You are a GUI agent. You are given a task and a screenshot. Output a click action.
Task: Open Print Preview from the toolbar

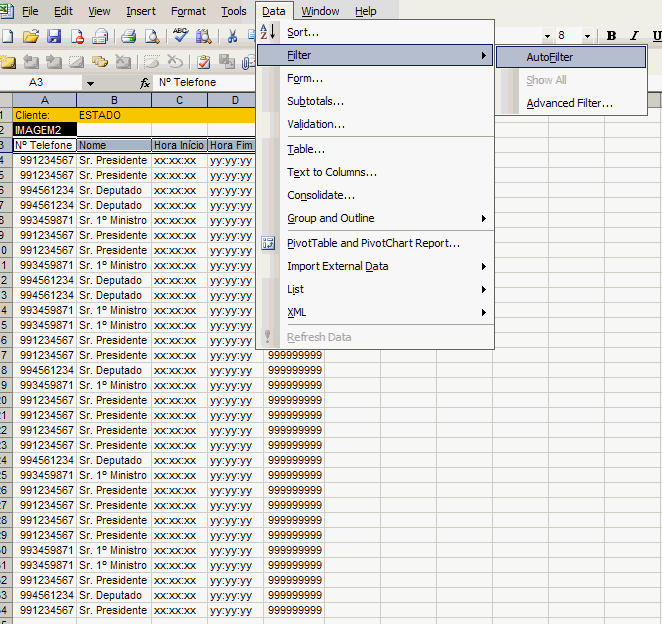point(151,37)
